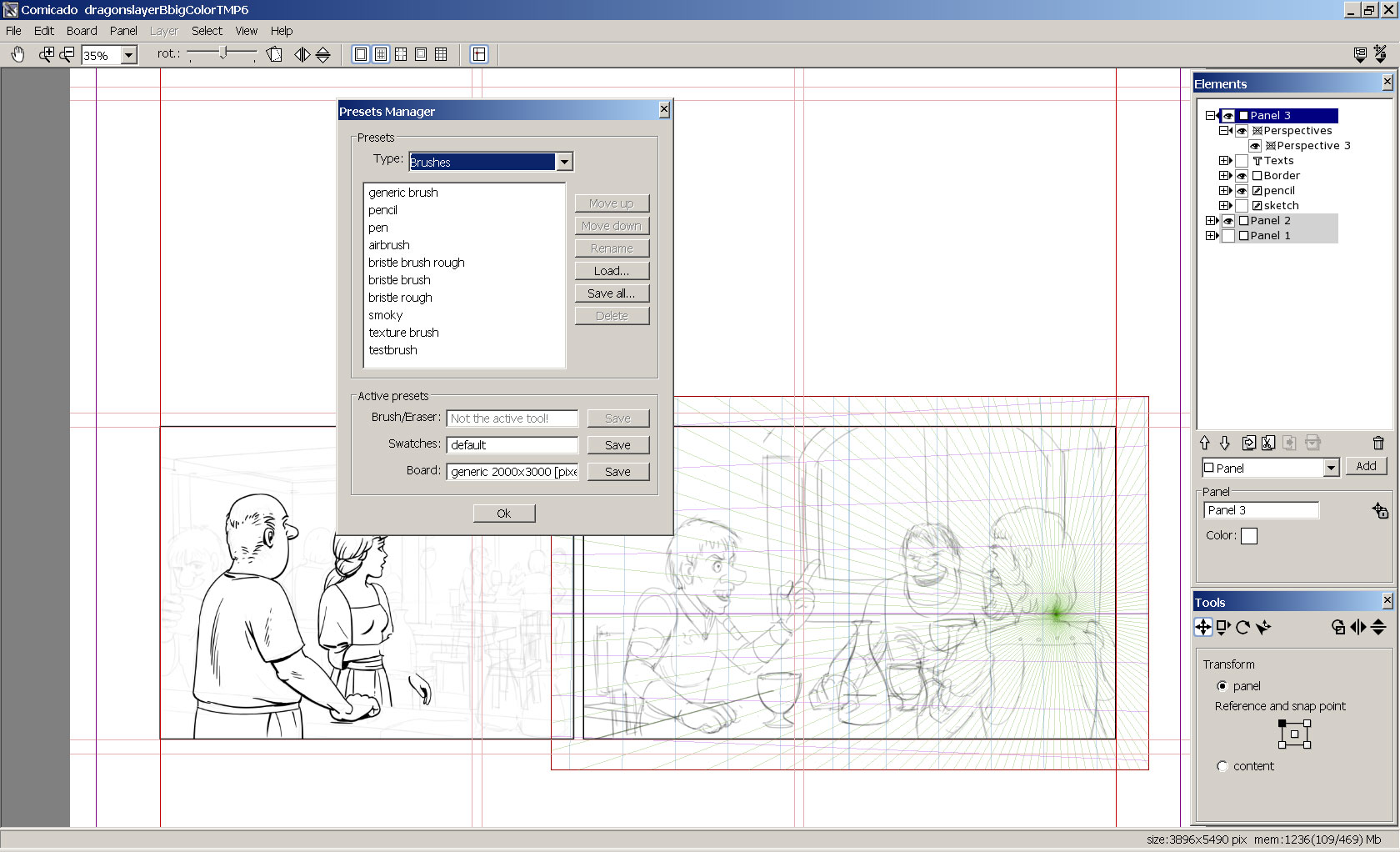The height and width of the screenshot is (852, 1400).
Task: Open the Panel menu
Action: click(x=123, y=31)
